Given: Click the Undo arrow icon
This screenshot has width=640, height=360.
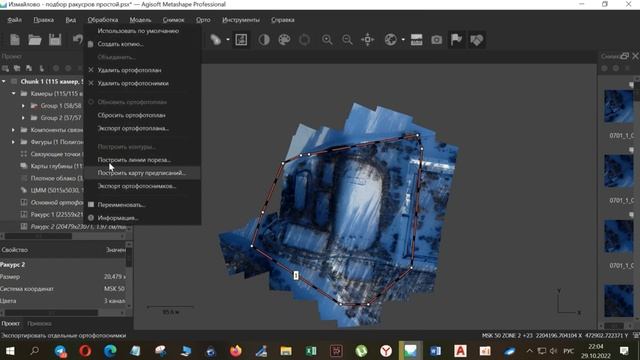Looking at the screenshot, I should coord(78,39).
